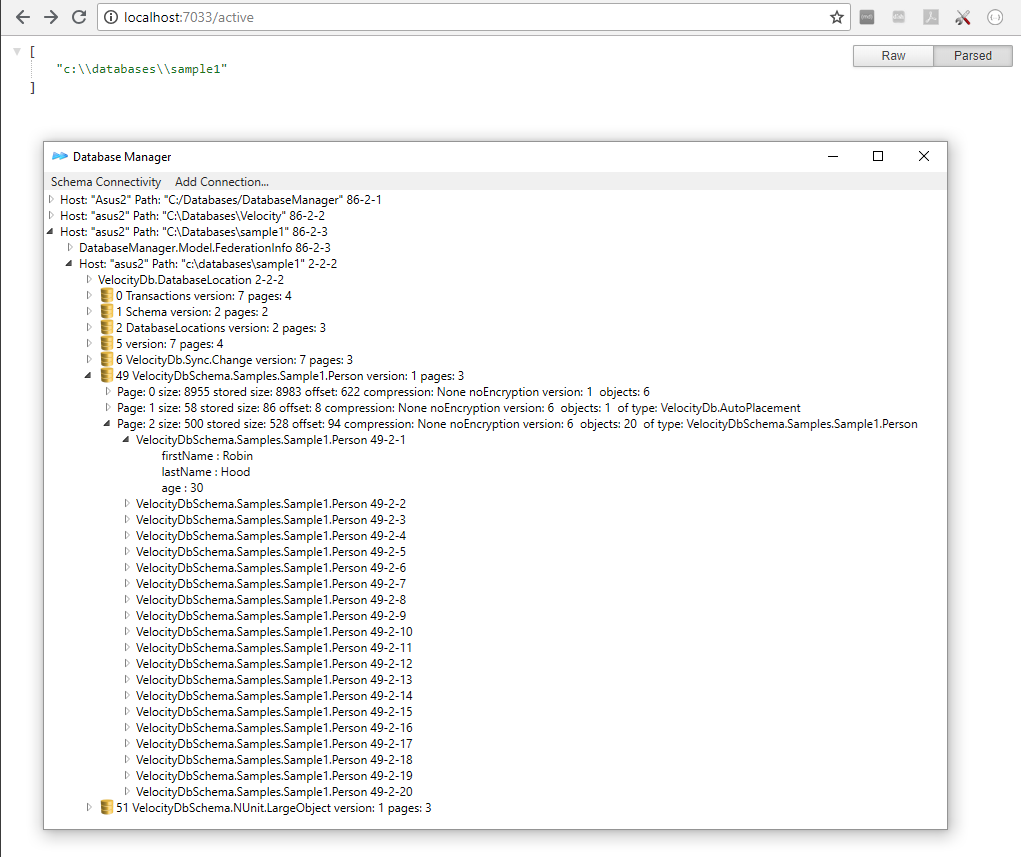Select the Person 49-2-5 row
The image size is (1021, 857).
(271, 552)
